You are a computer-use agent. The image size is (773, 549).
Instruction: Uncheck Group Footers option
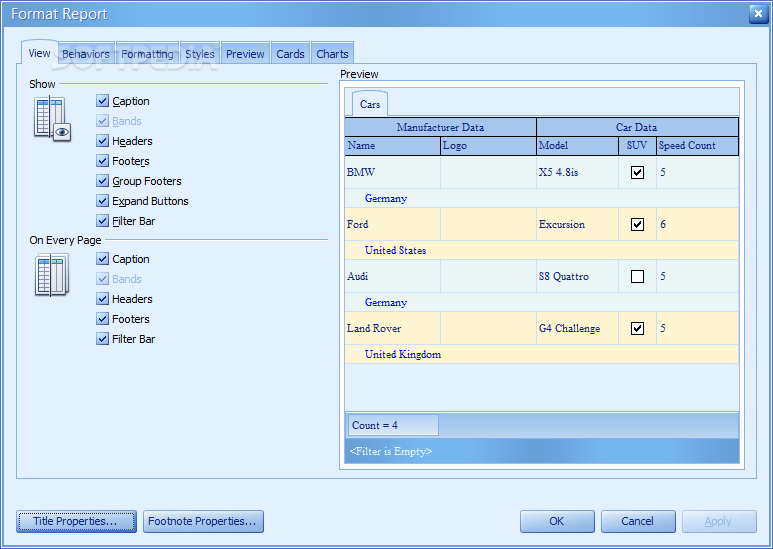(x=103, y=181)
